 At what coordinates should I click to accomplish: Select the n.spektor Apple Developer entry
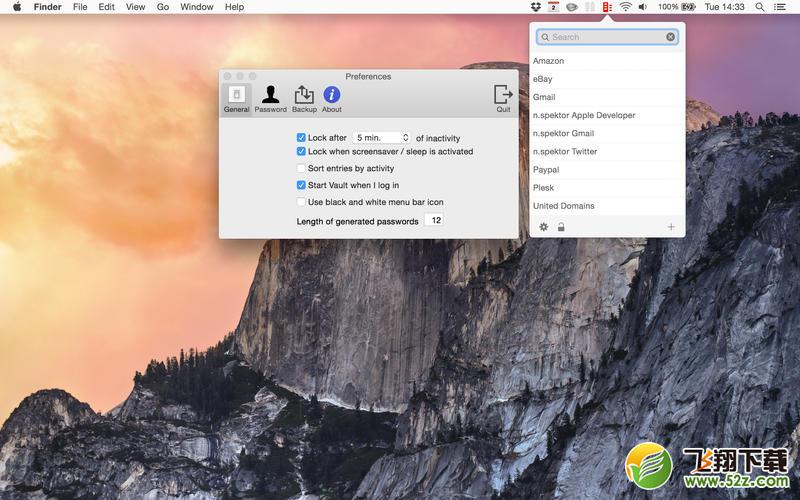point(607,115)
